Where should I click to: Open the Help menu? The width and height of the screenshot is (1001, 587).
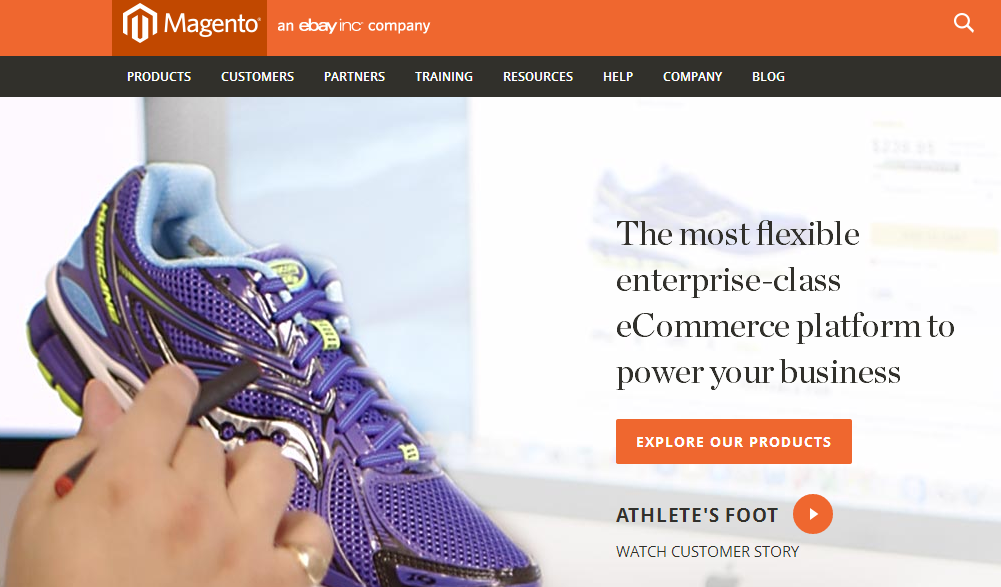coord(618,77)
